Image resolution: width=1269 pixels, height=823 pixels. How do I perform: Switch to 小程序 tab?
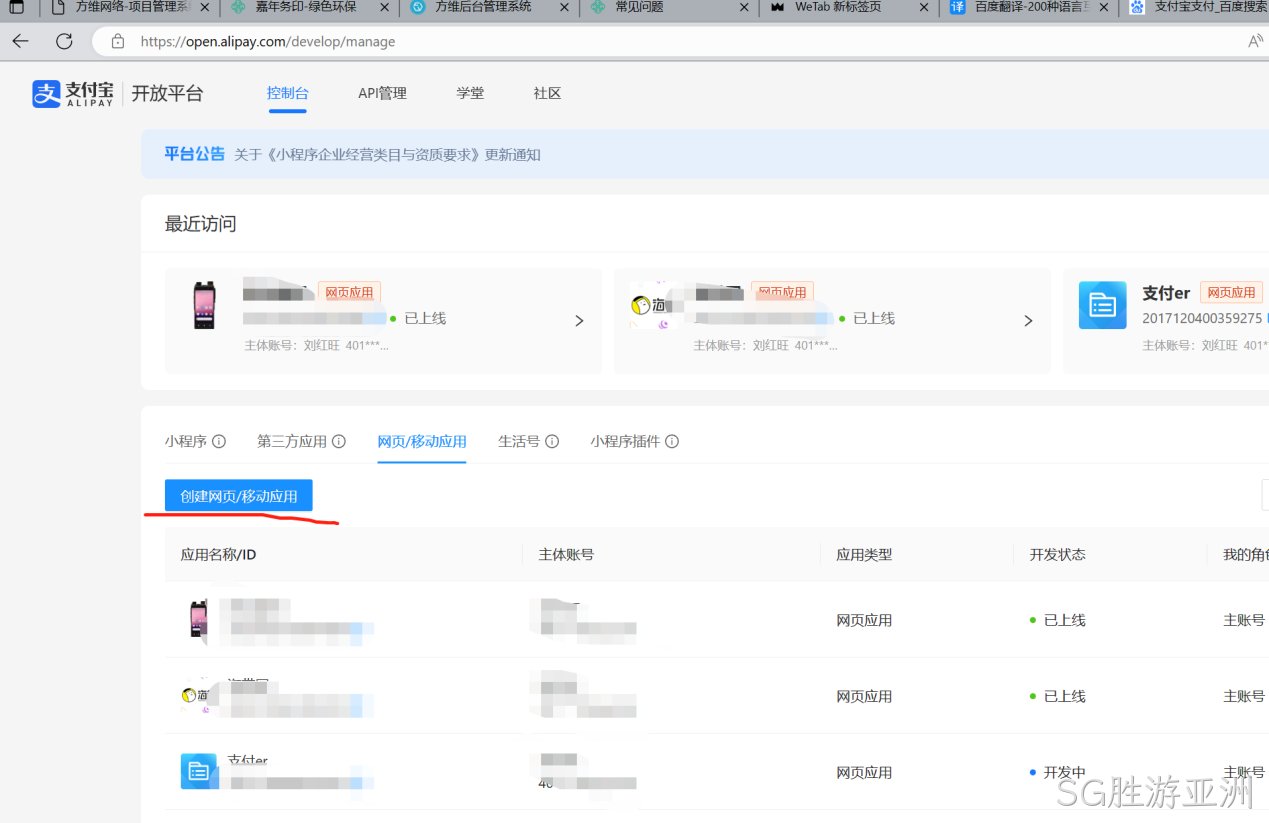tap(186, 441)
